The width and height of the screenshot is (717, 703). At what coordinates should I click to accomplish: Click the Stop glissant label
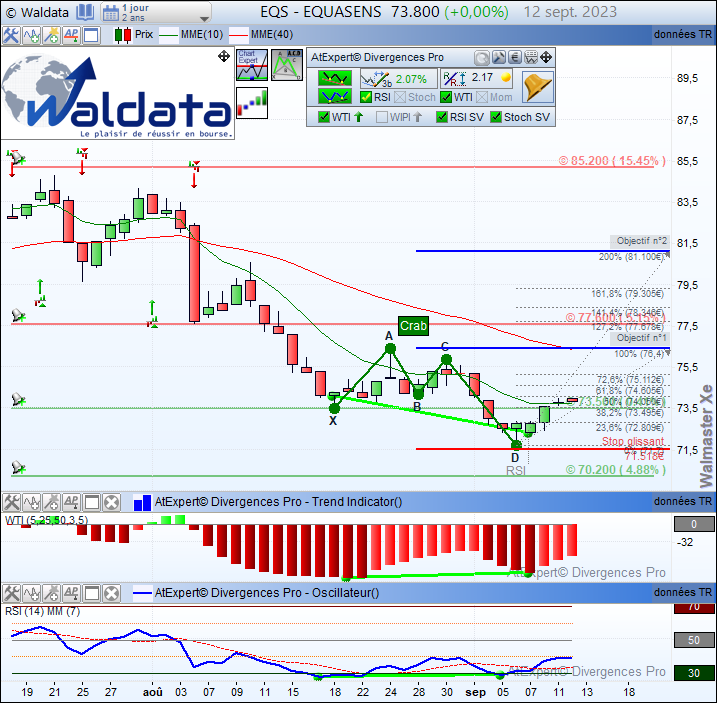[633, 441]
